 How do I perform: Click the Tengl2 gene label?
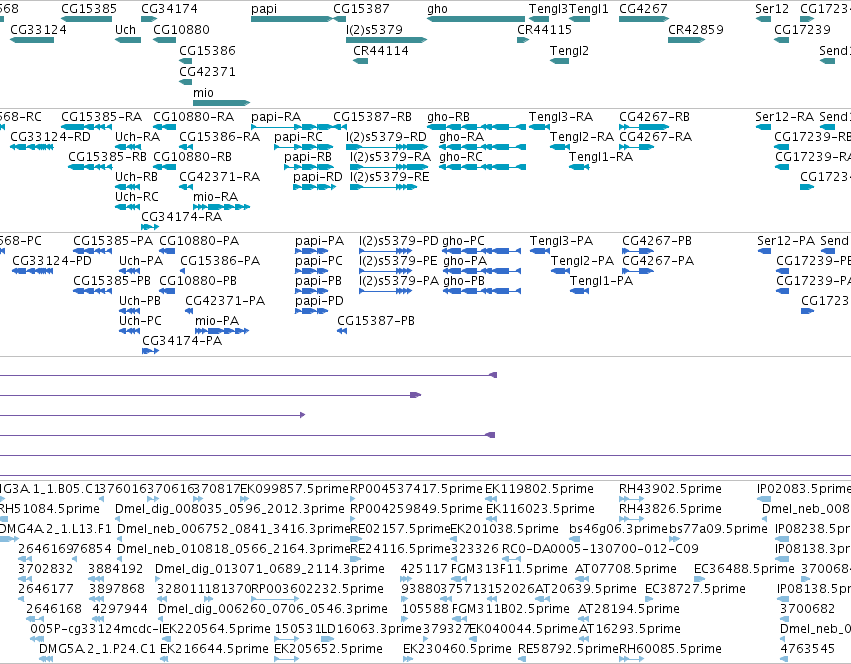569,50
